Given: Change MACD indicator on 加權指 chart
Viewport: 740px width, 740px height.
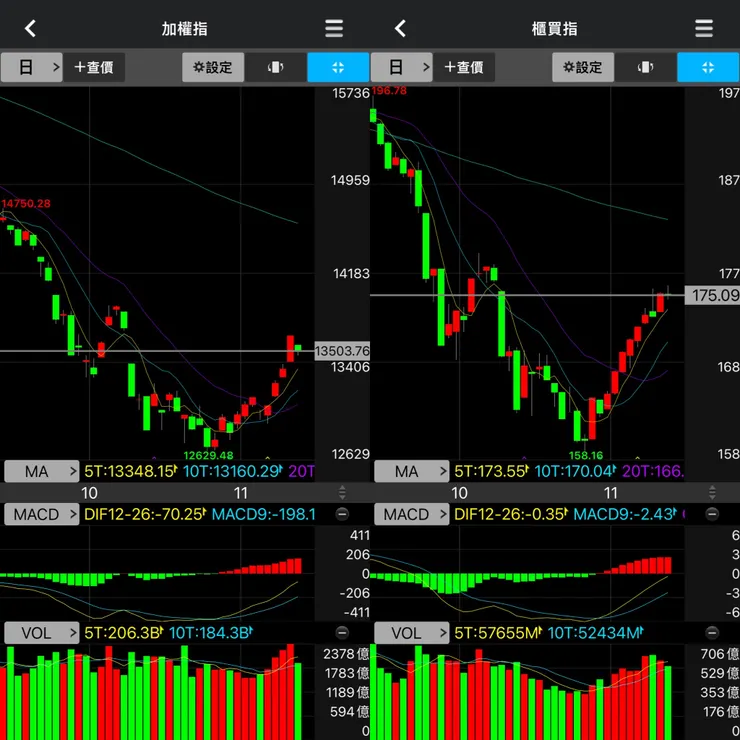Looking at the screenshot, I should coord(42,514).
